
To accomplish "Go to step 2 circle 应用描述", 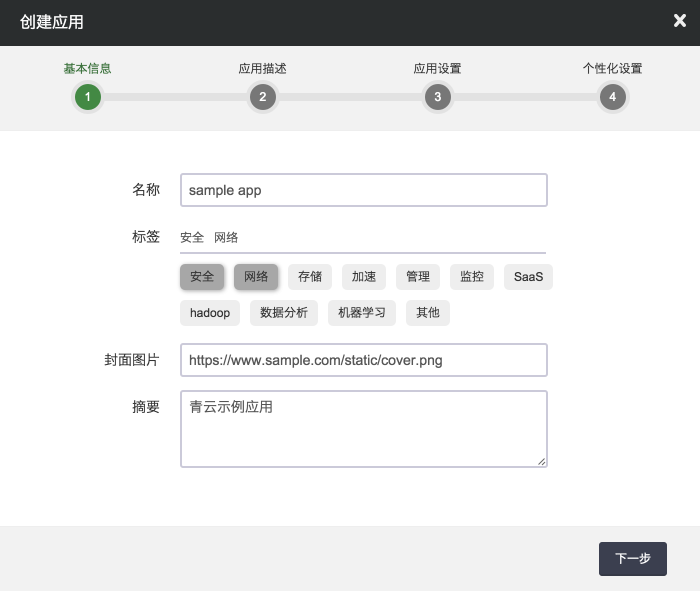I will [x=263, y=97].
